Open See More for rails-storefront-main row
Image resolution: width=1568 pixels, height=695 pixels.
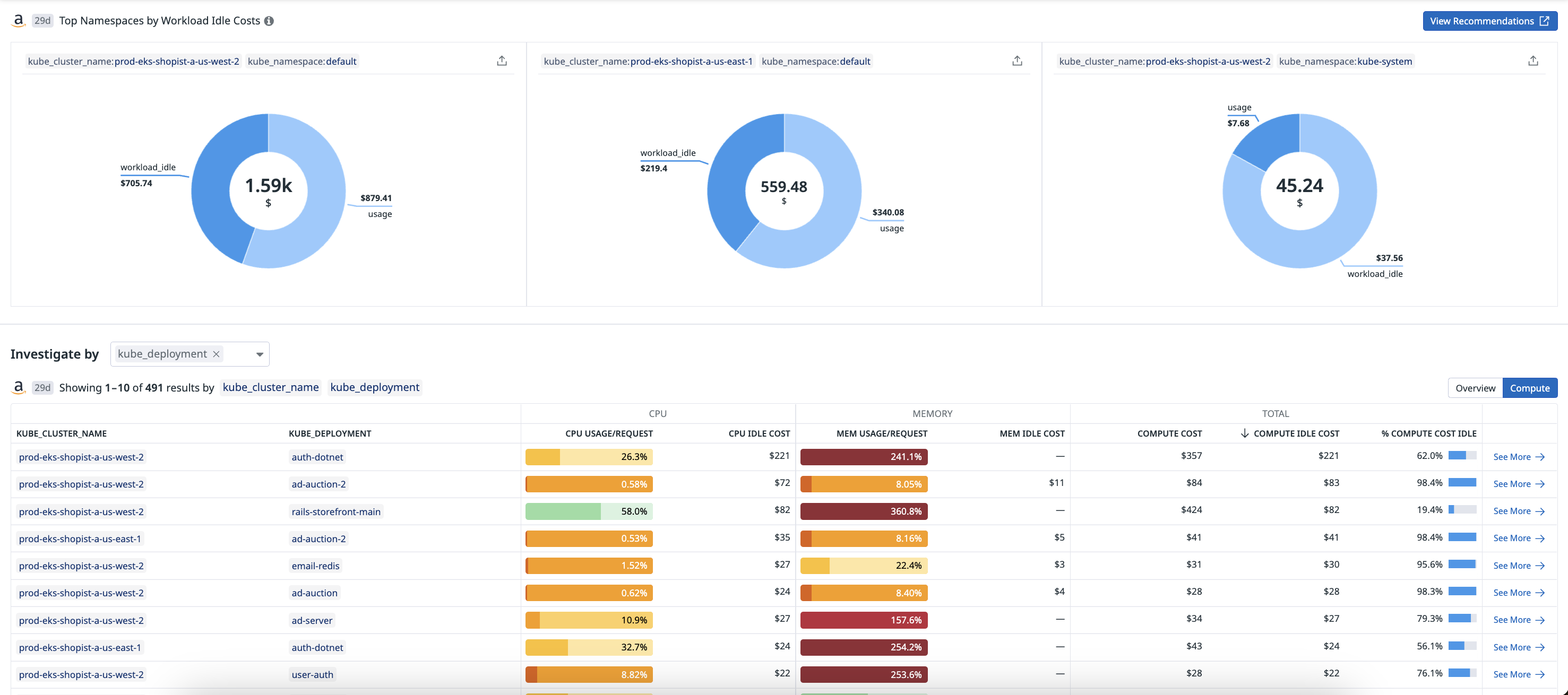coord(1519,511)
